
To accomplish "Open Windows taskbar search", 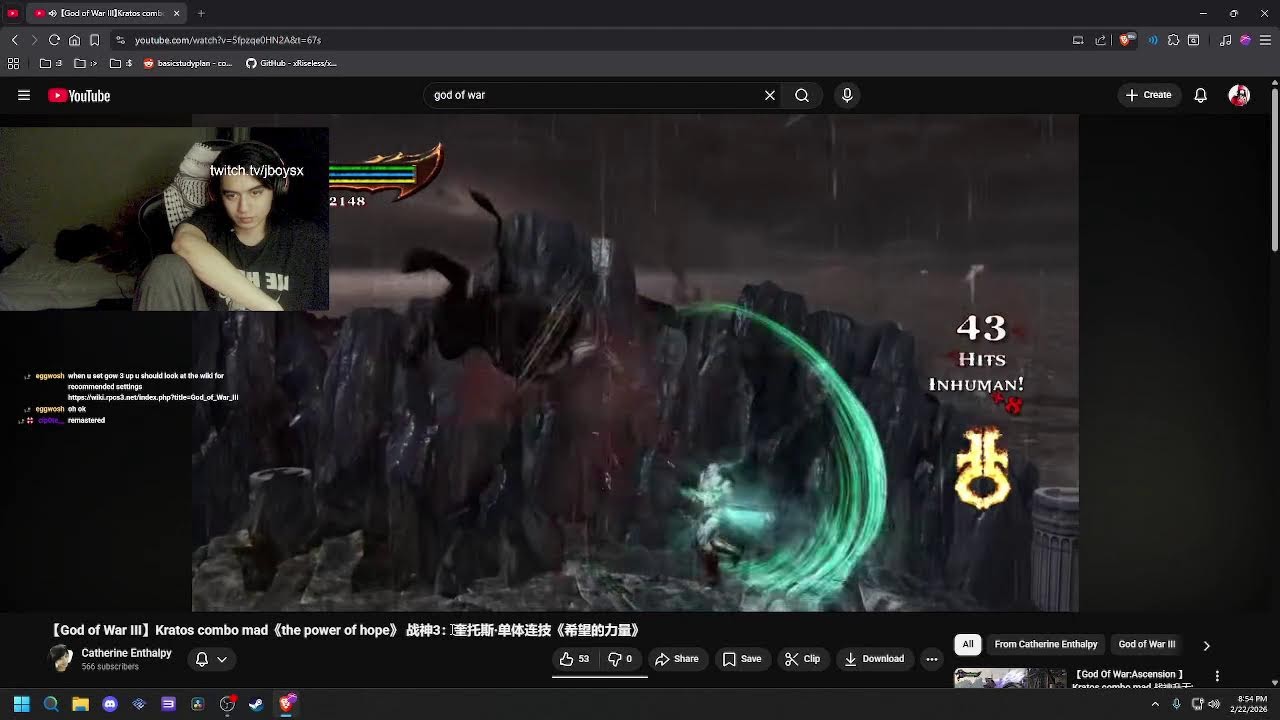I will [x=51, y=704].
